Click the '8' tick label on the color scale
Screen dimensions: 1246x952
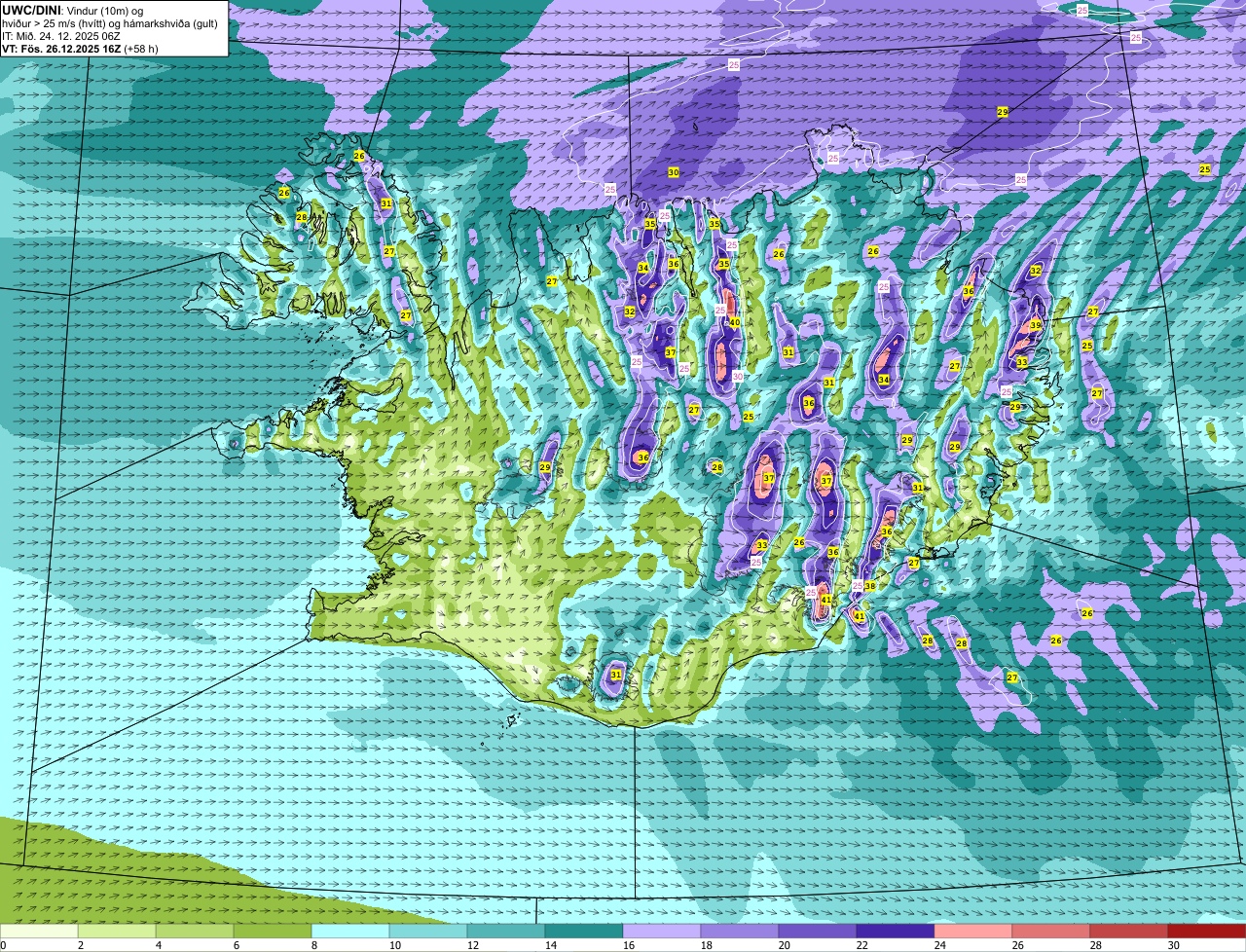(x=313, y=945)
